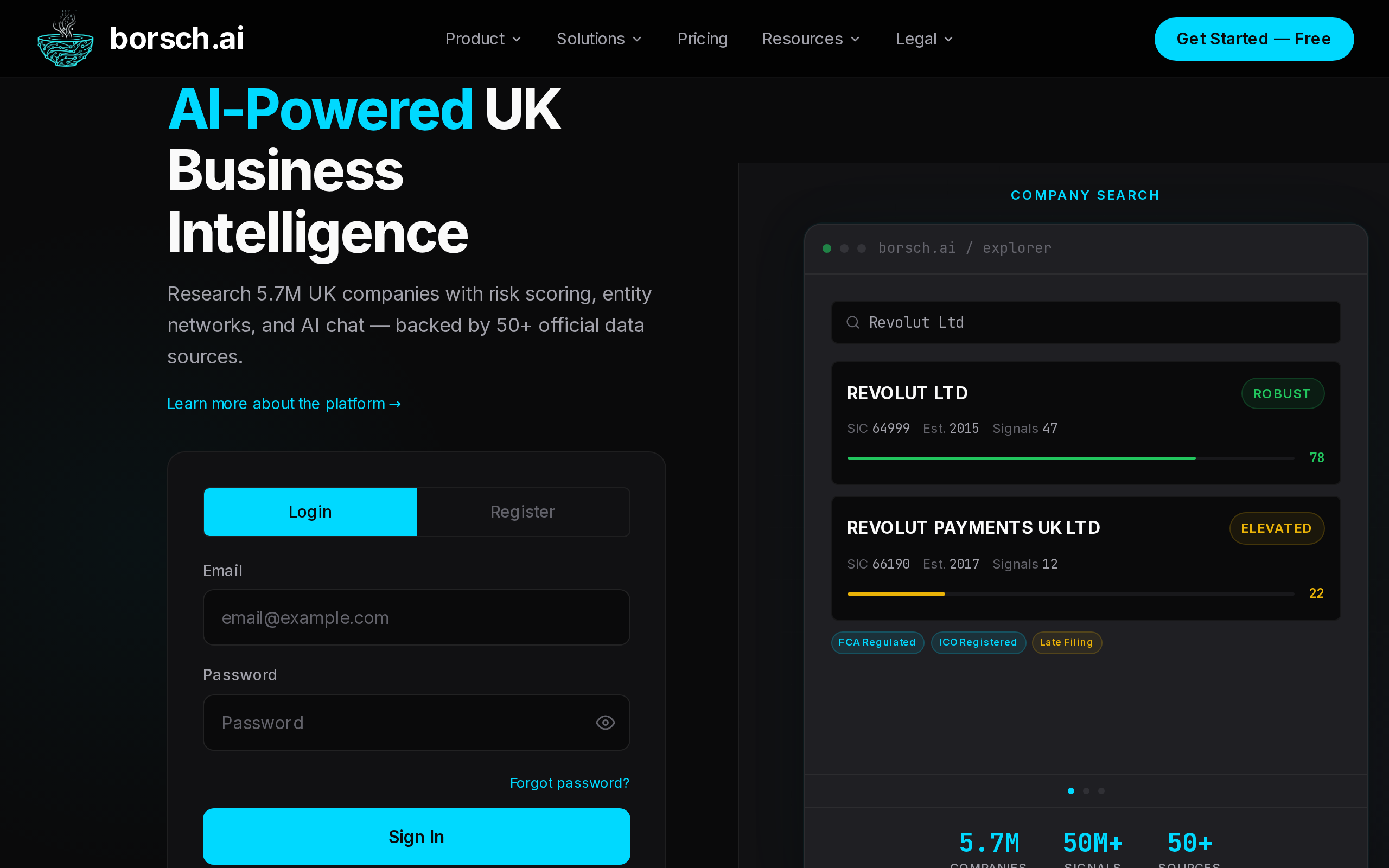Open the Legal dropdown menu
The width and height of the screenshot is (1389, 868).
tap(924, 39)
